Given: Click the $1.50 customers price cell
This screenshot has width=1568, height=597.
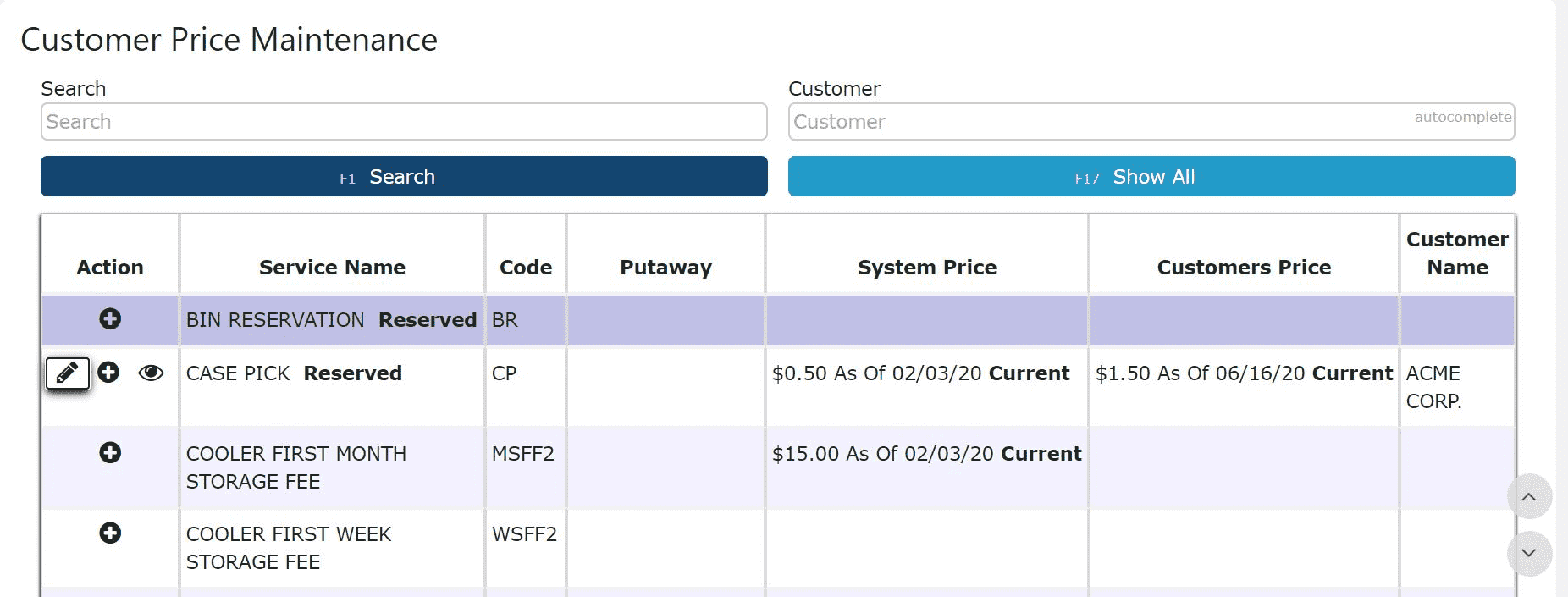Looking at the screenshot, I should pyautogui.click(x=1244, y=373).
